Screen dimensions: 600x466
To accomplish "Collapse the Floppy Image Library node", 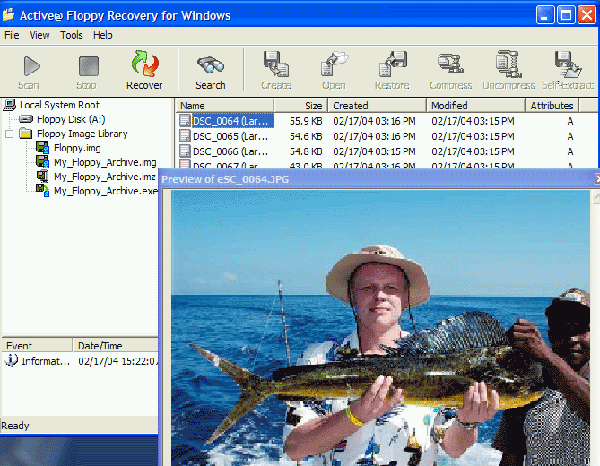I will (9, 134).
